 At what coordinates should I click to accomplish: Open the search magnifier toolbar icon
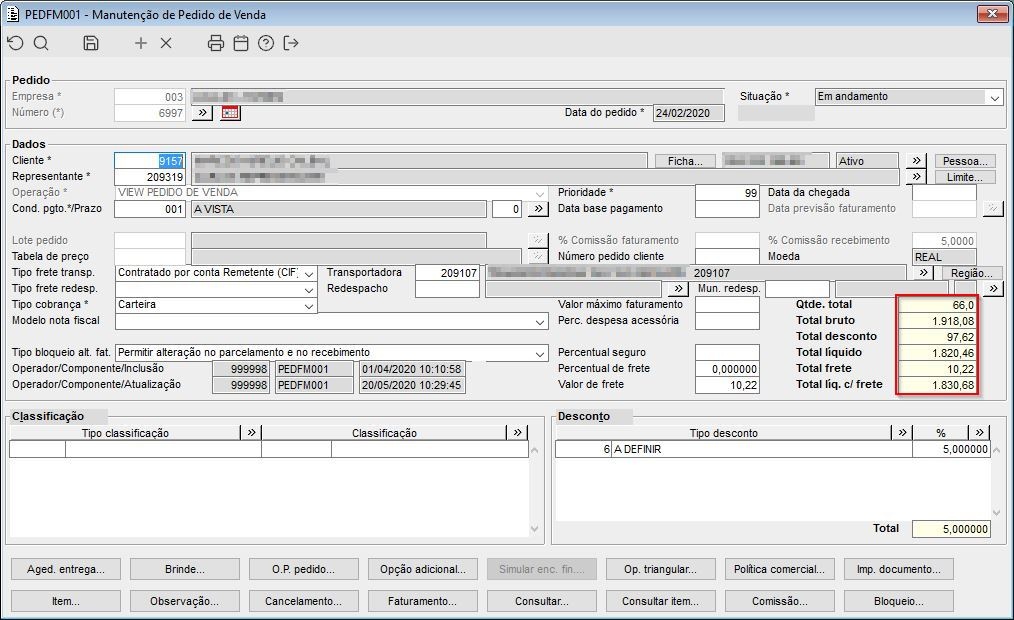tap(41, 43)
